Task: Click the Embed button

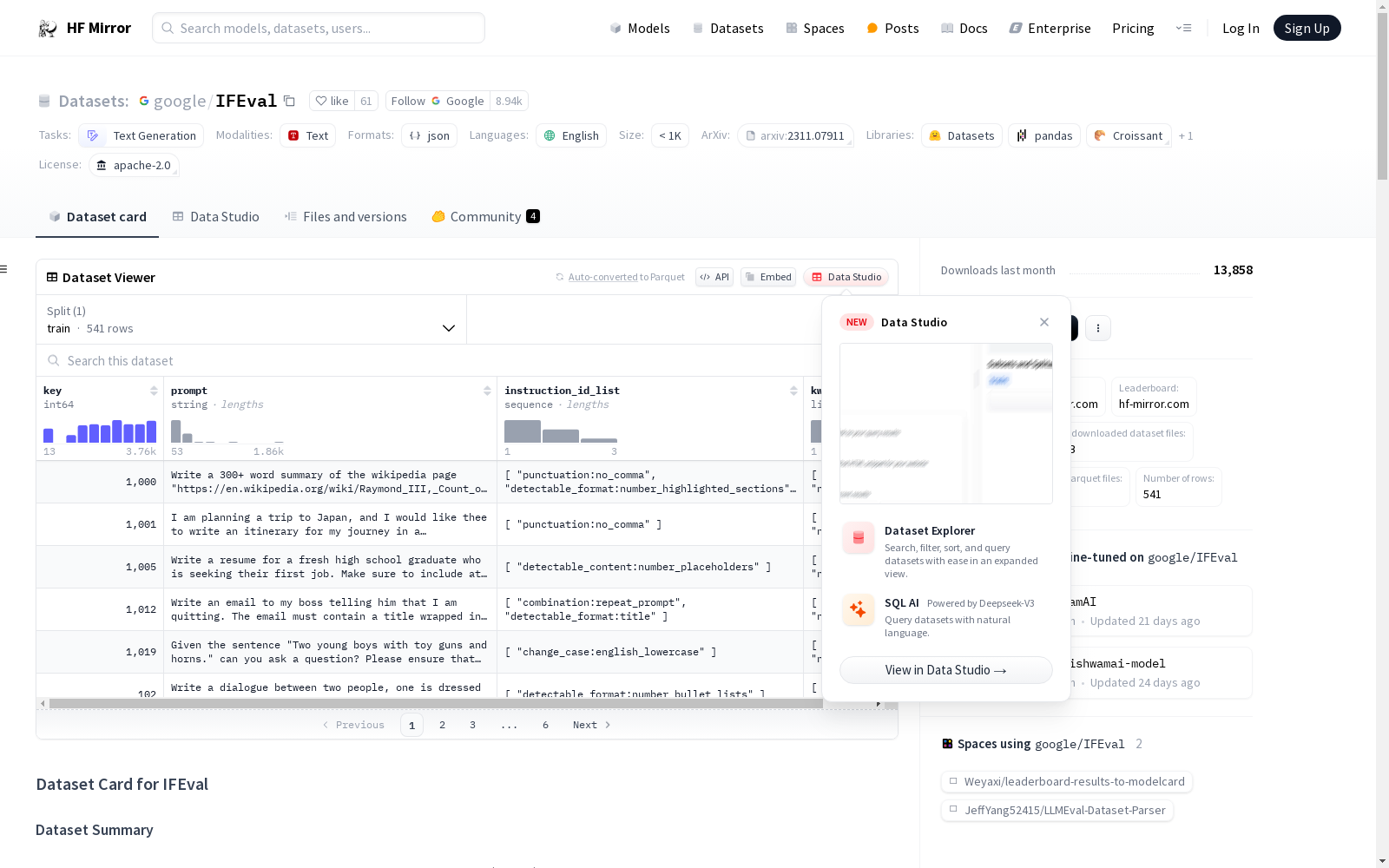Action: point(768,277)
